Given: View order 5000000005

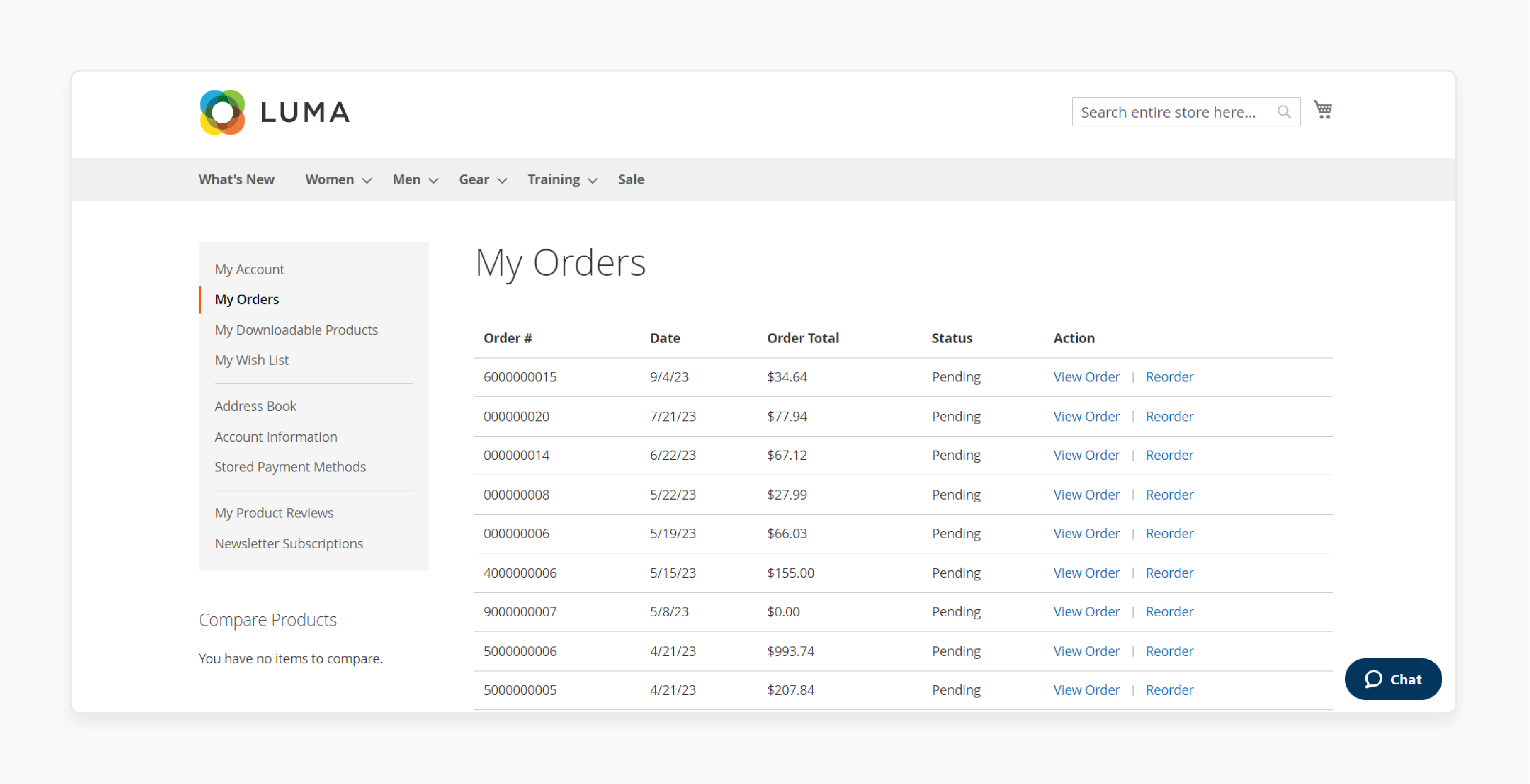Looking at the screenshot, I should pyautogui.click(x=1086, y=690).
